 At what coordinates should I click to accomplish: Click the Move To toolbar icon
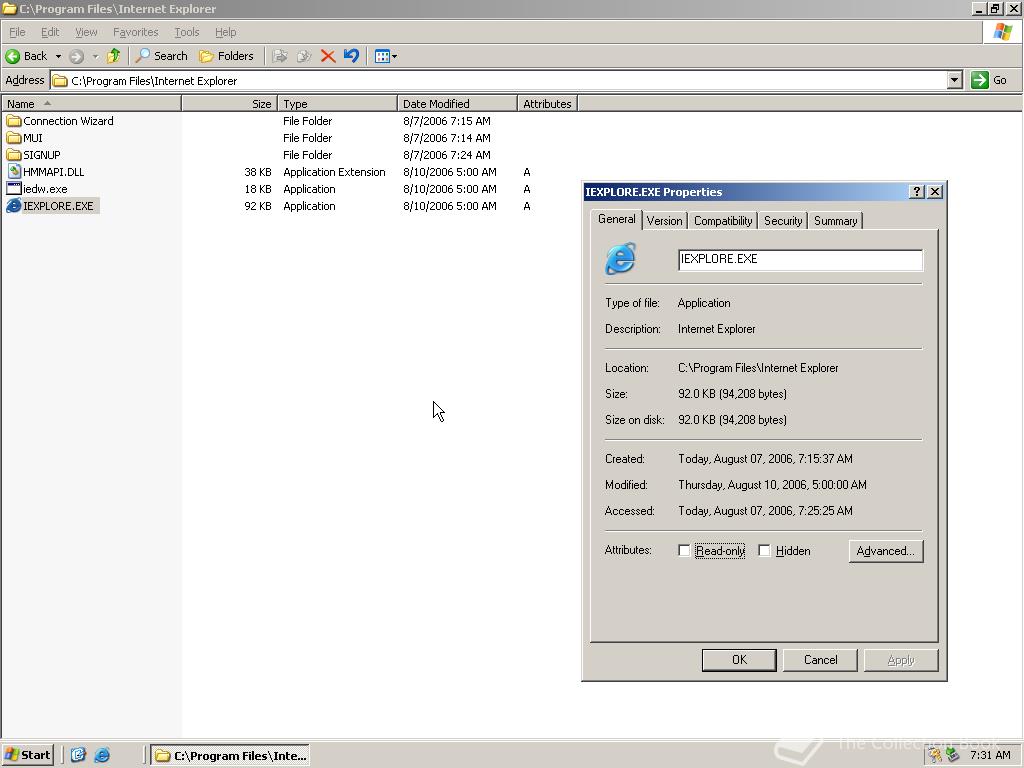click(280, 56)
